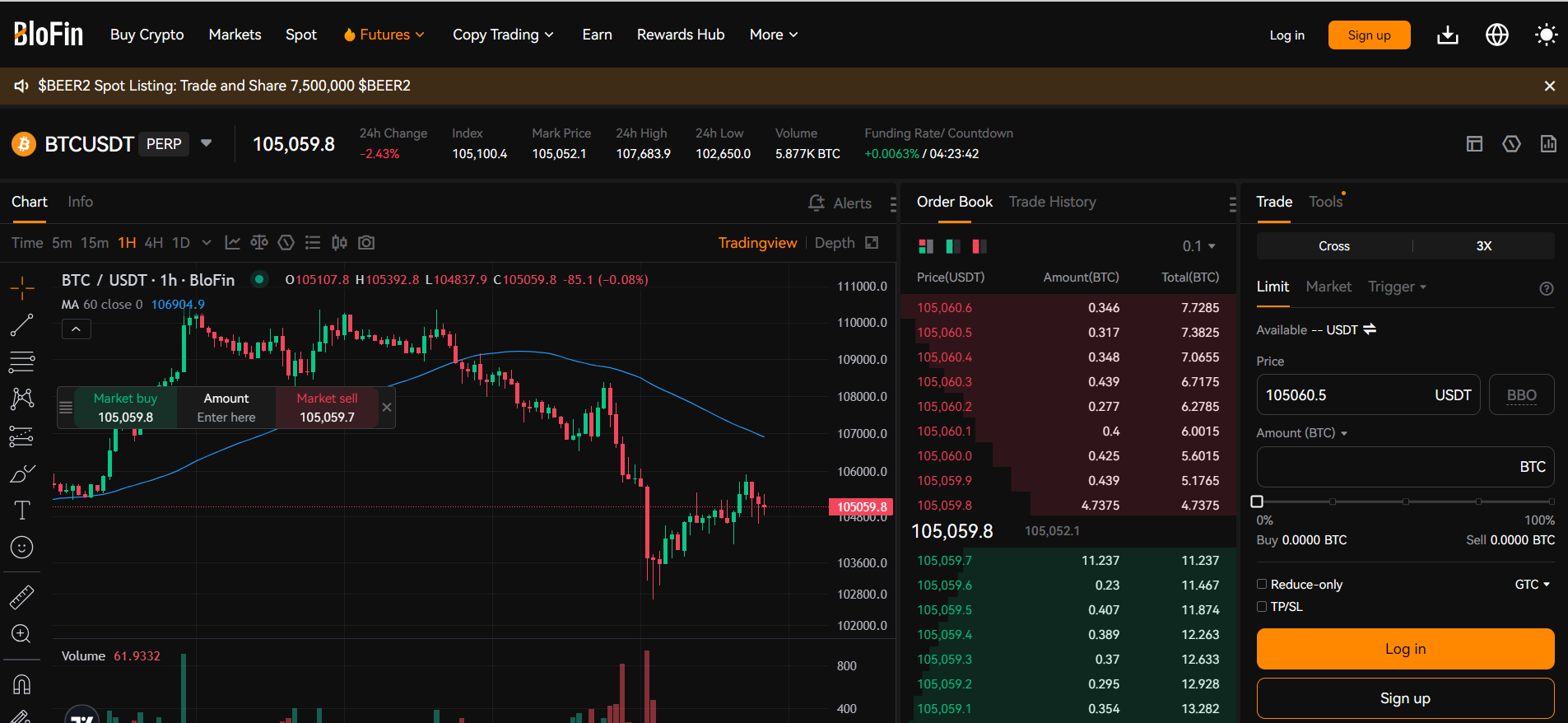The height and width of the screenshot is (723, 1568).
Task: Click the top Log in link
Action: [x=1287, y=35]
